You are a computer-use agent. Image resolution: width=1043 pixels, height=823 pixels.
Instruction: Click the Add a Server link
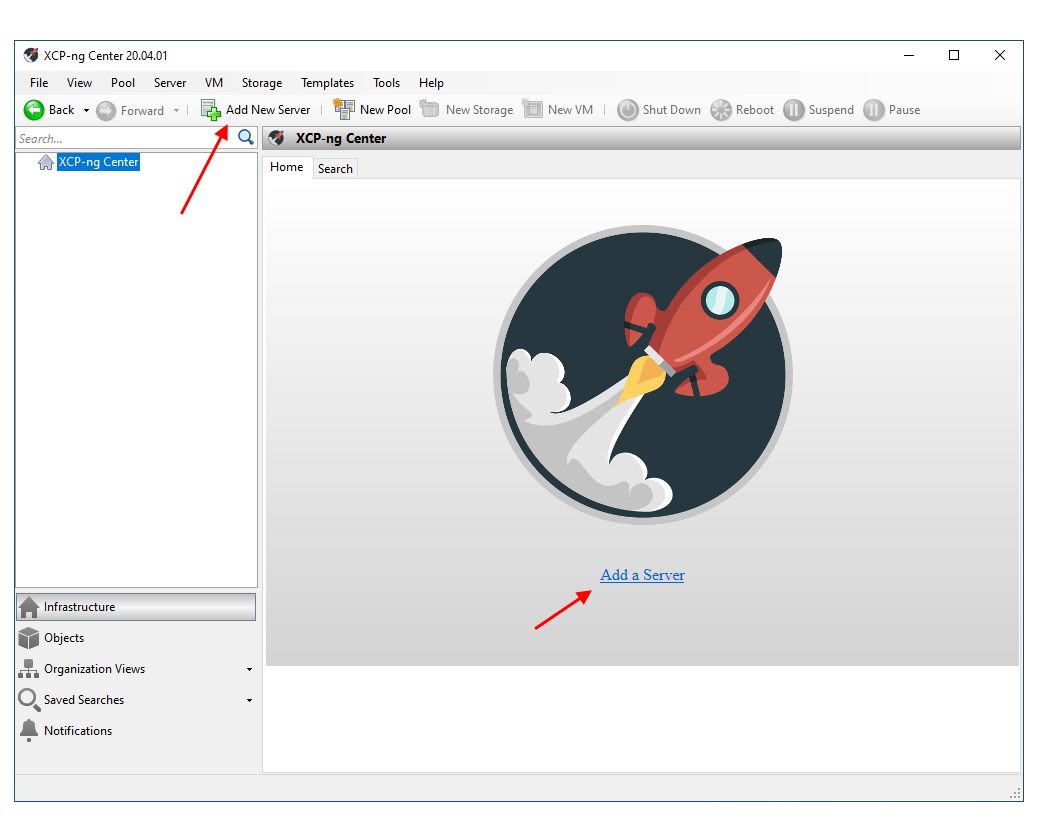[642, 575]
